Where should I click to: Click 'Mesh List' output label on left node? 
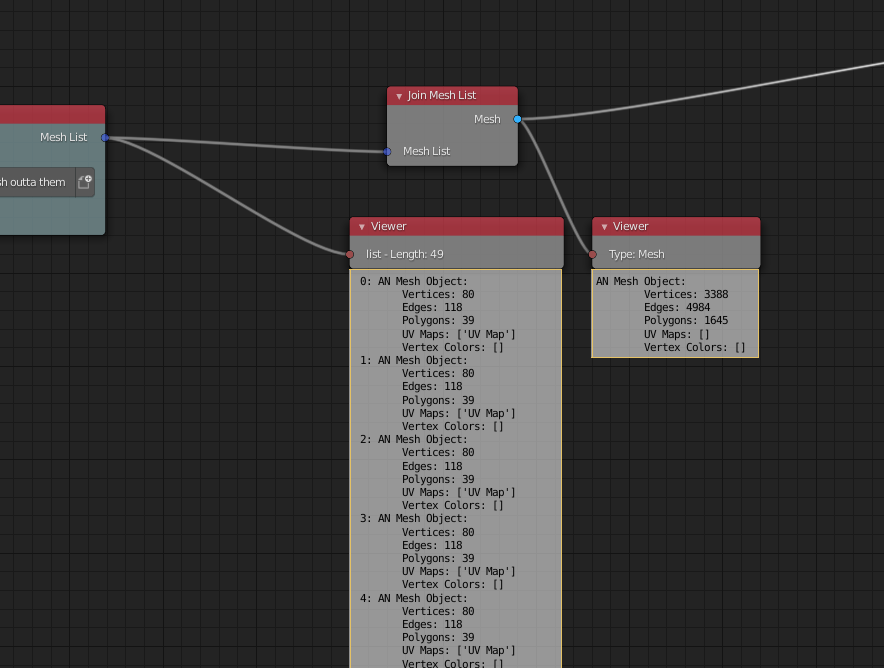click(64, 138)
